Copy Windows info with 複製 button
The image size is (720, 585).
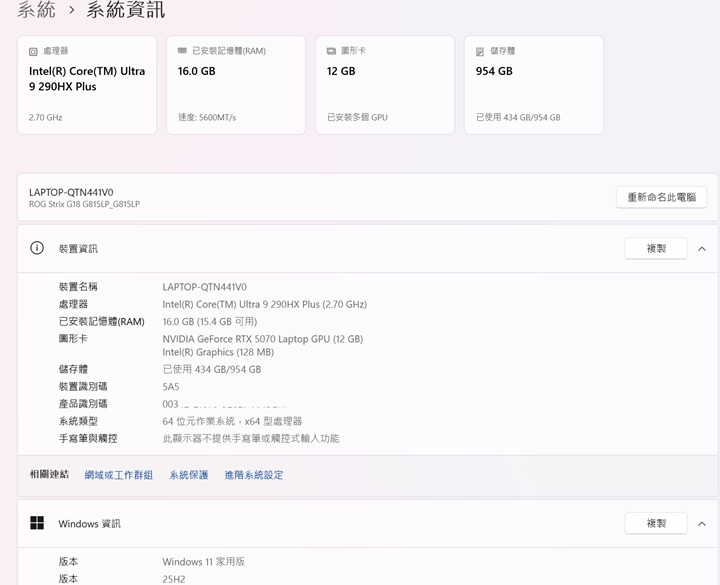click(x=656, y=523)
